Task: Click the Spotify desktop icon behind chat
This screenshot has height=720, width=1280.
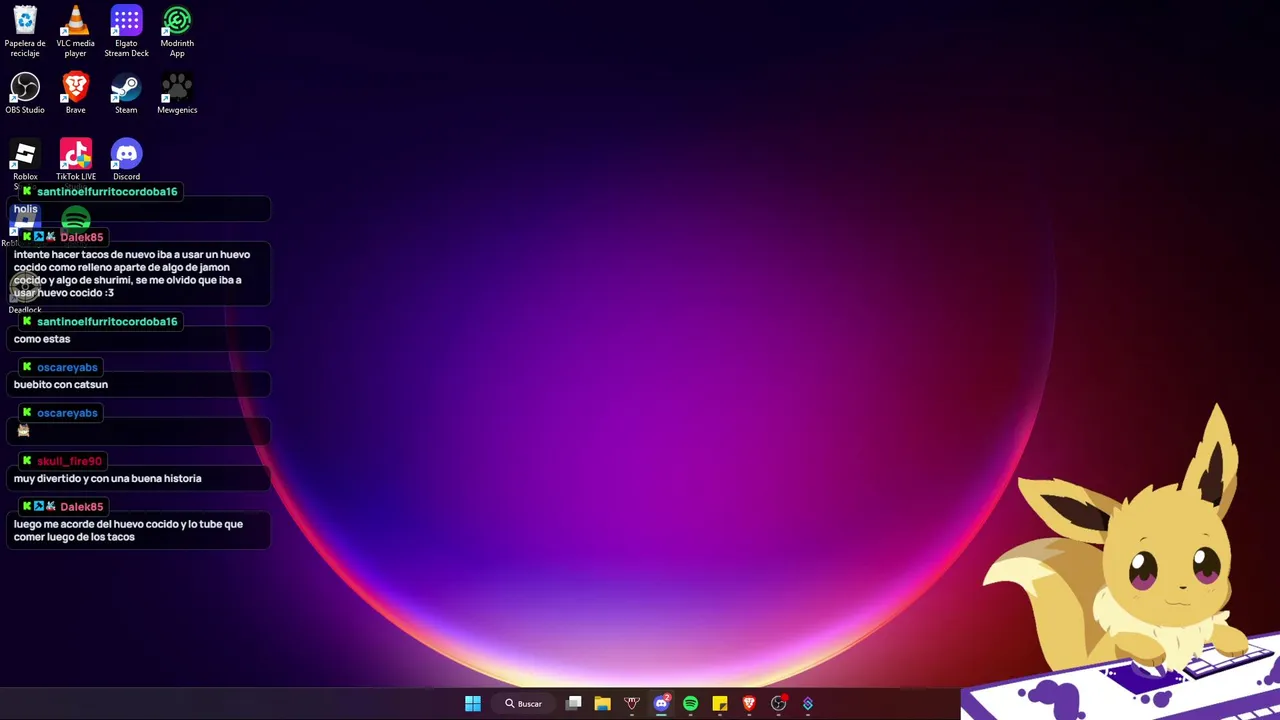Action: tap(76, 219)
